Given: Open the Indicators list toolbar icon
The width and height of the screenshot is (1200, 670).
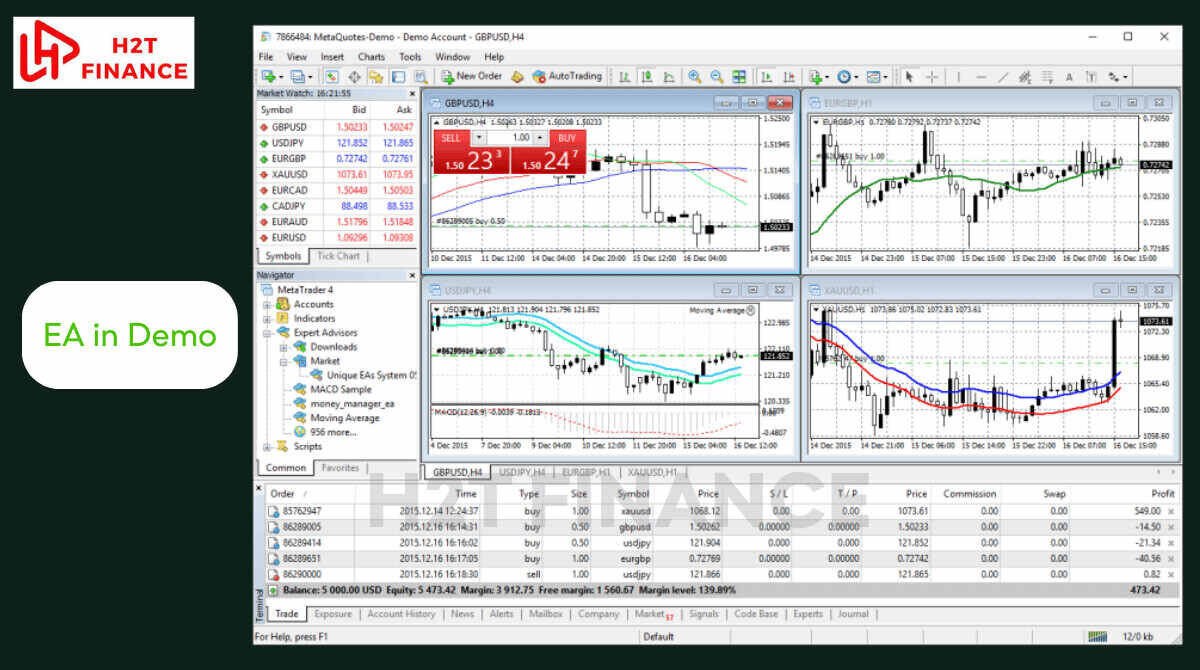Looking at the screenshot, I should (815, 76).
